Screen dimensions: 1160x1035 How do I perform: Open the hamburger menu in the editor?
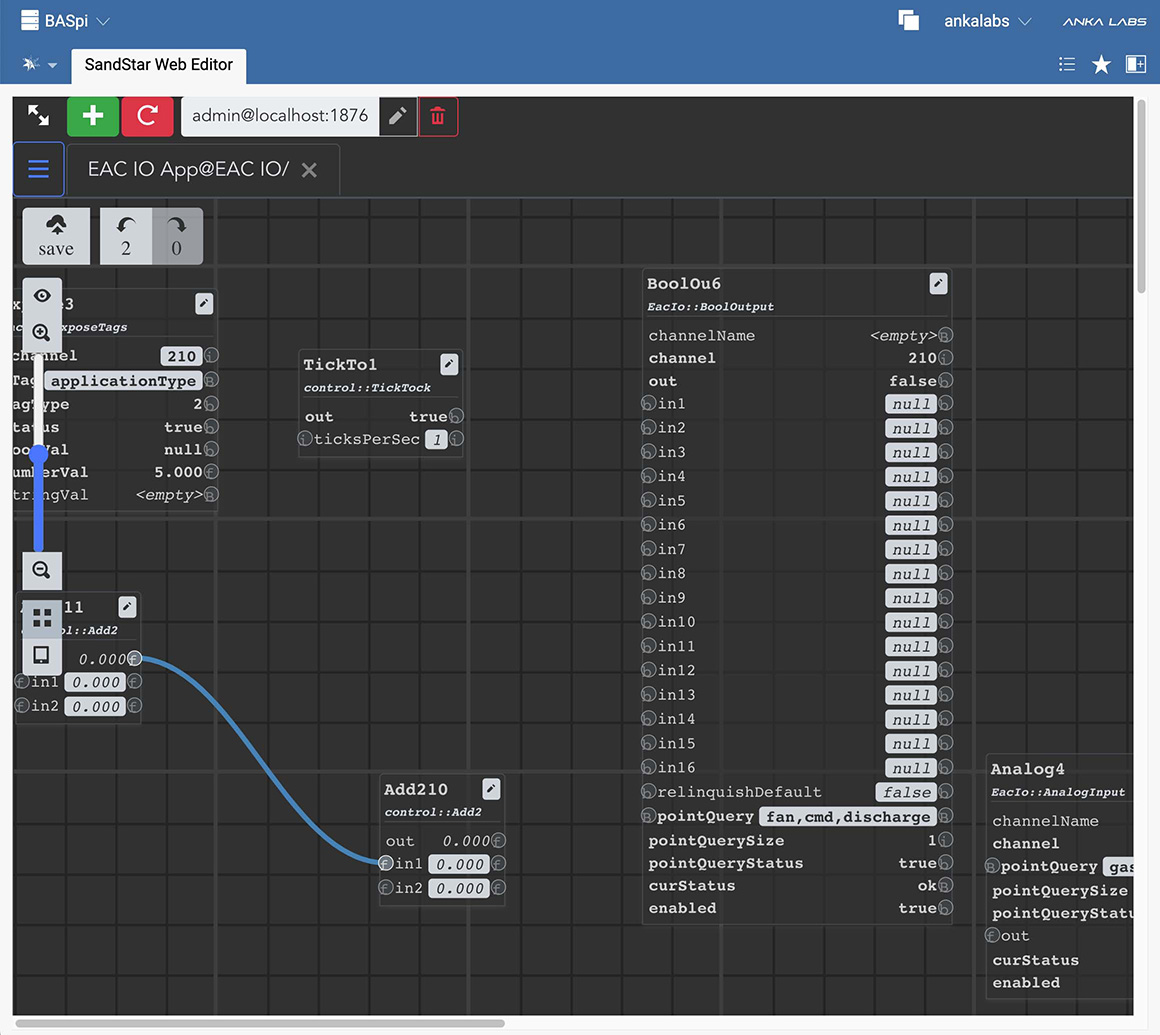click(x=39, y=169)
